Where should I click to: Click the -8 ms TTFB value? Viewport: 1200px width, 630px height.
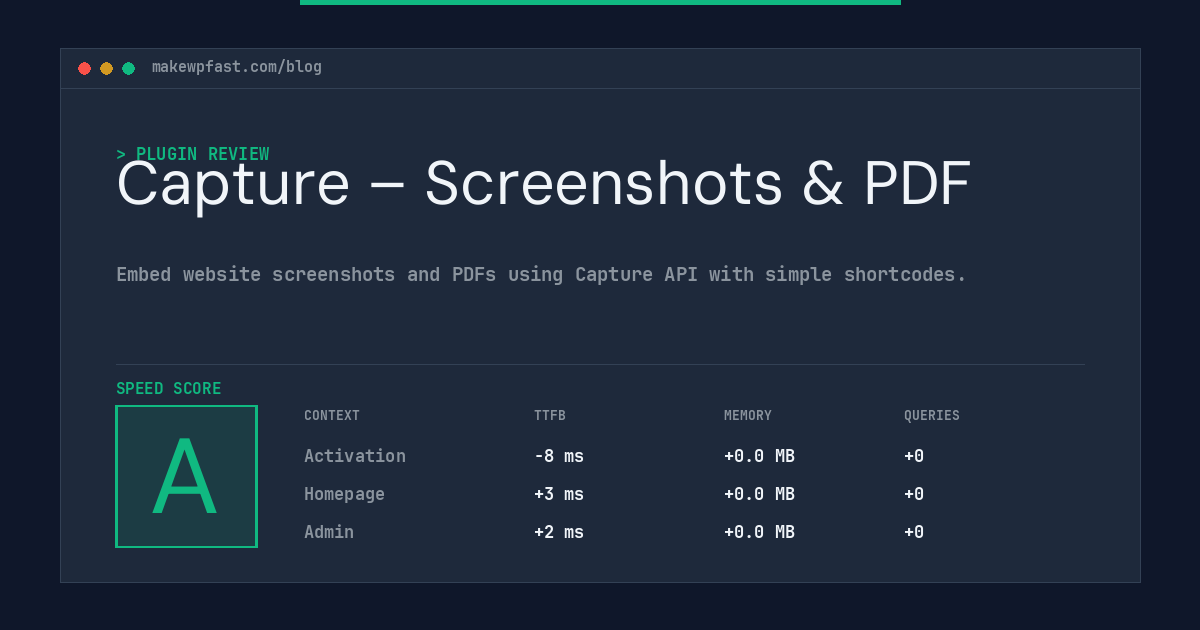pyautogui.click(x=559, y=456)
